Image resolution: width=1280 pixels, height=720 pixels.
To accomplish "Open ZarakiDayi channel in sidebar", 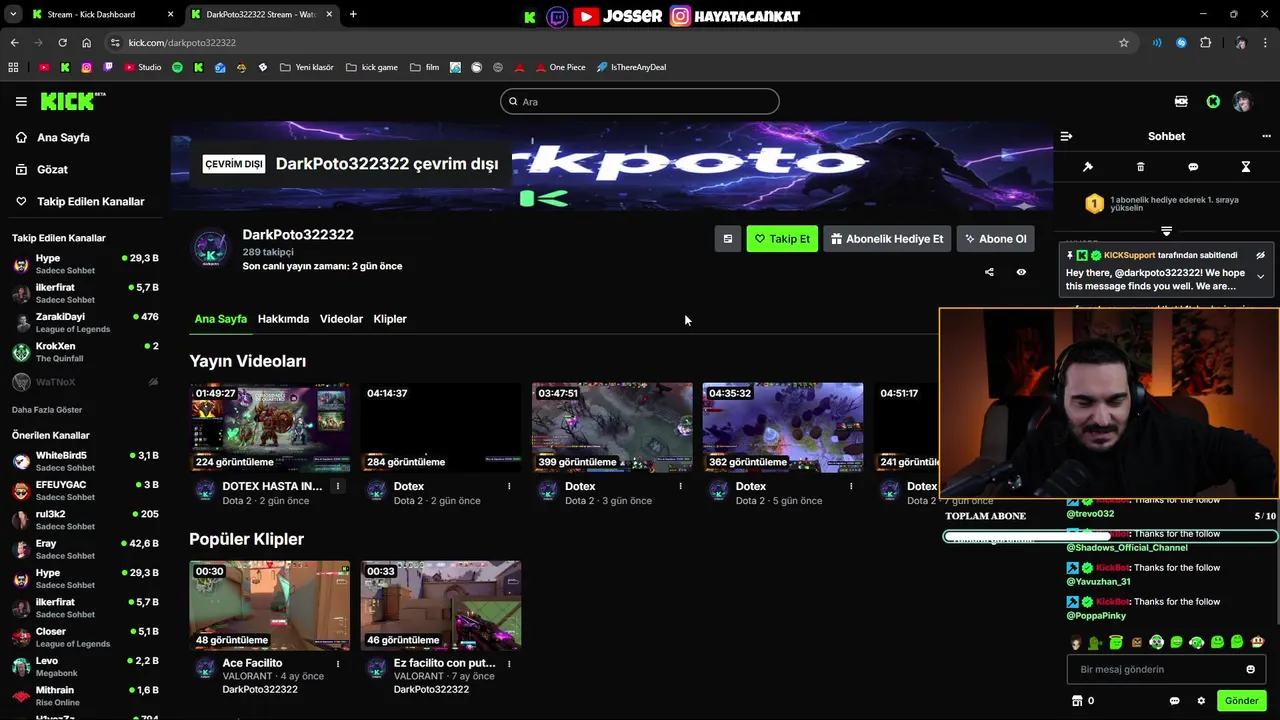I will (x=84, y=323).
